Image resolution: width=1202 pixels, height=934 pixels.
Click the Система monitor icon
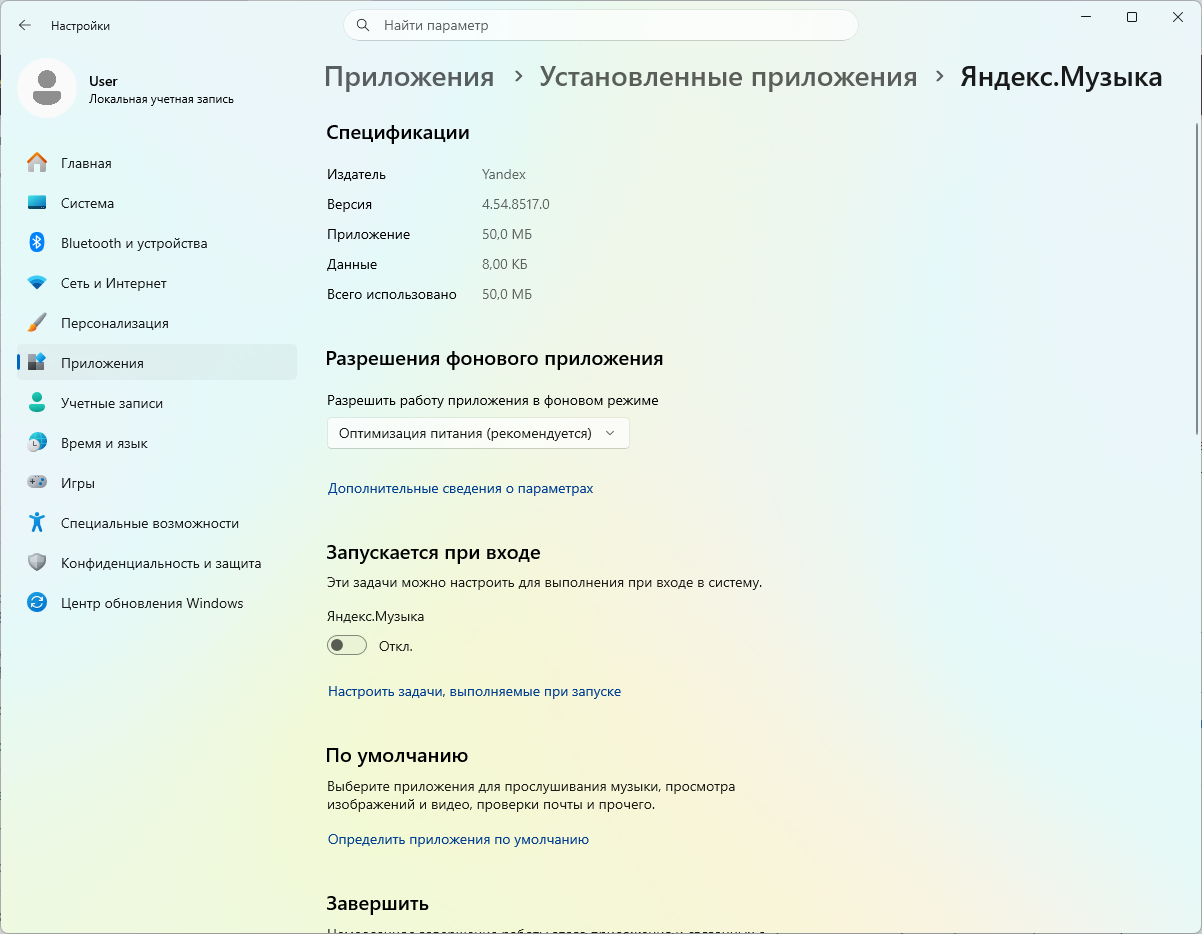point(37,203)
